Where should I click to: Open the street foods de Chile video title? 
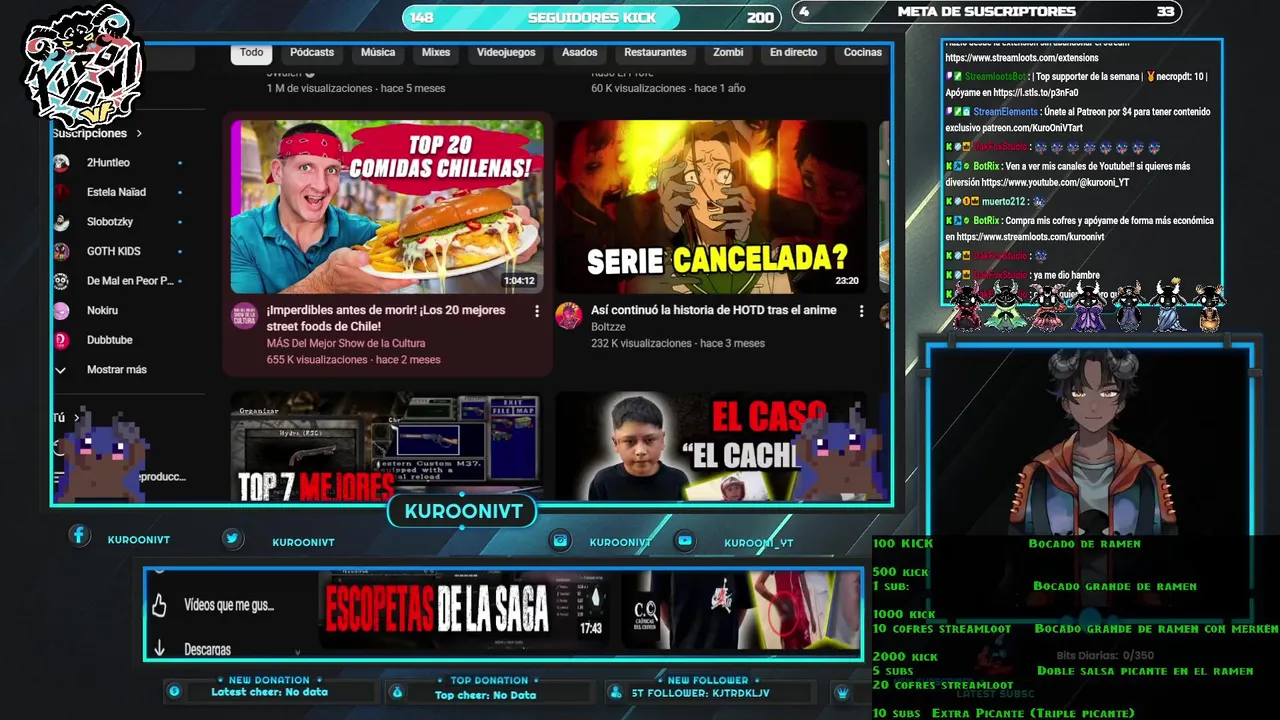point(386,318)
